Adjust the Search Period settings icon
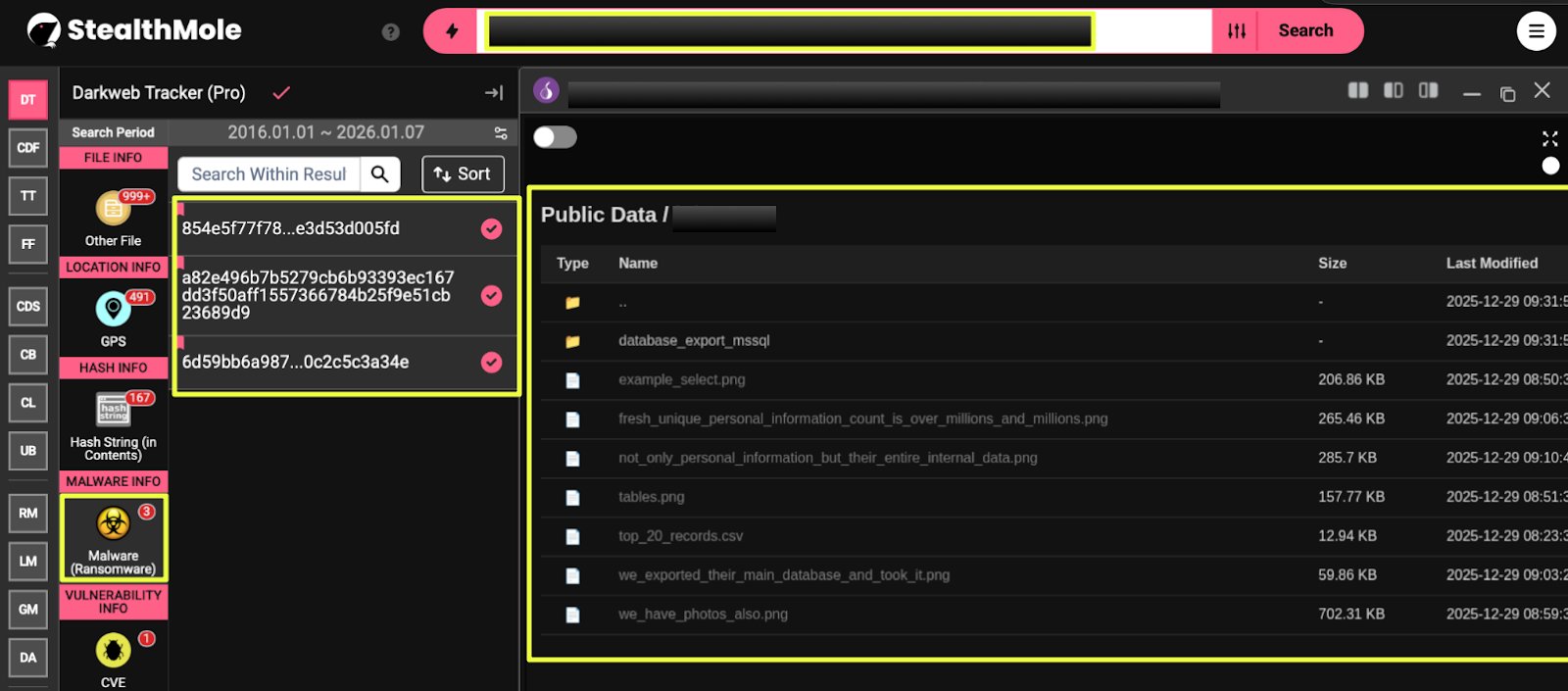 coord(501,132)
